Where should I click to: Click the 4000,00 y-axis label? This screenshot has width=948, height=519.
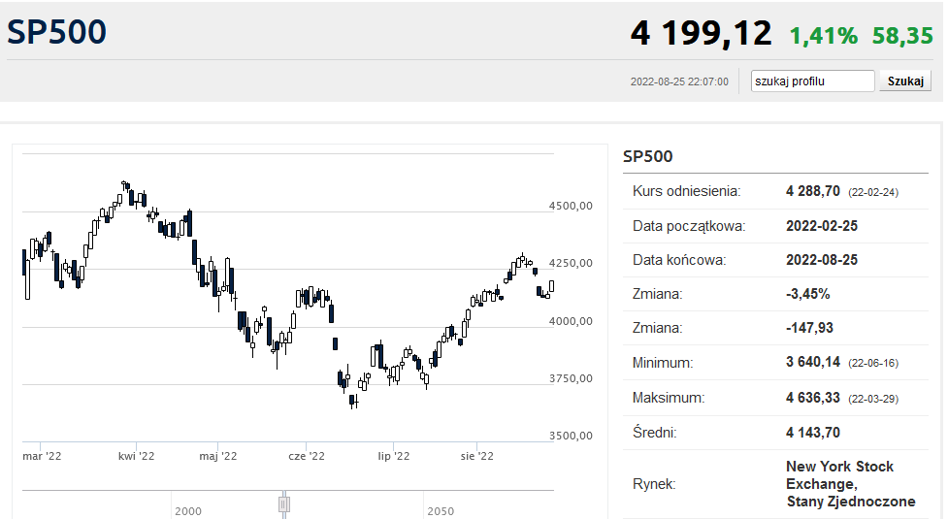point(570,321)
